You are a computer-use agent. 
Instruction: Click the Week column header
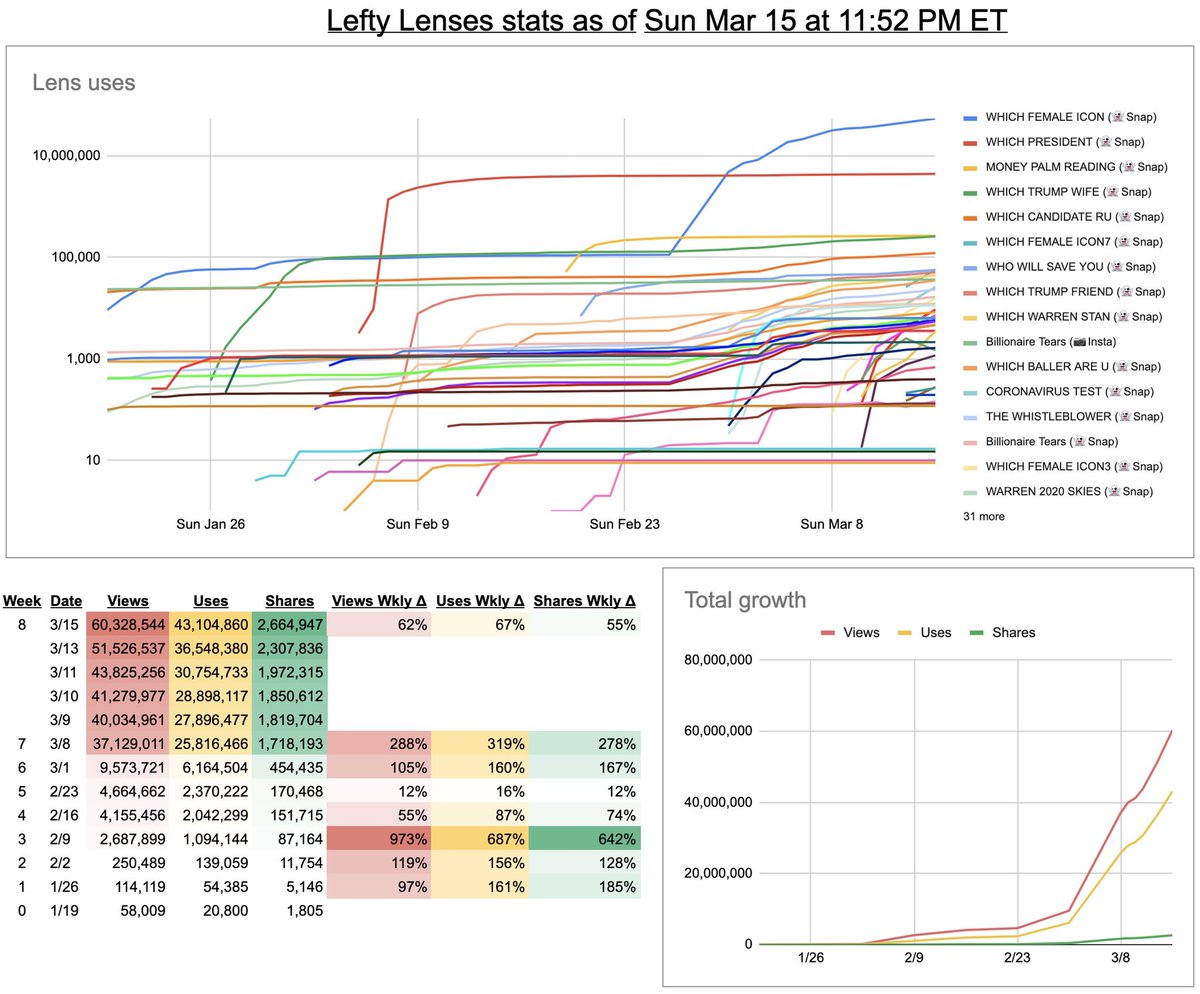(21, 601)
